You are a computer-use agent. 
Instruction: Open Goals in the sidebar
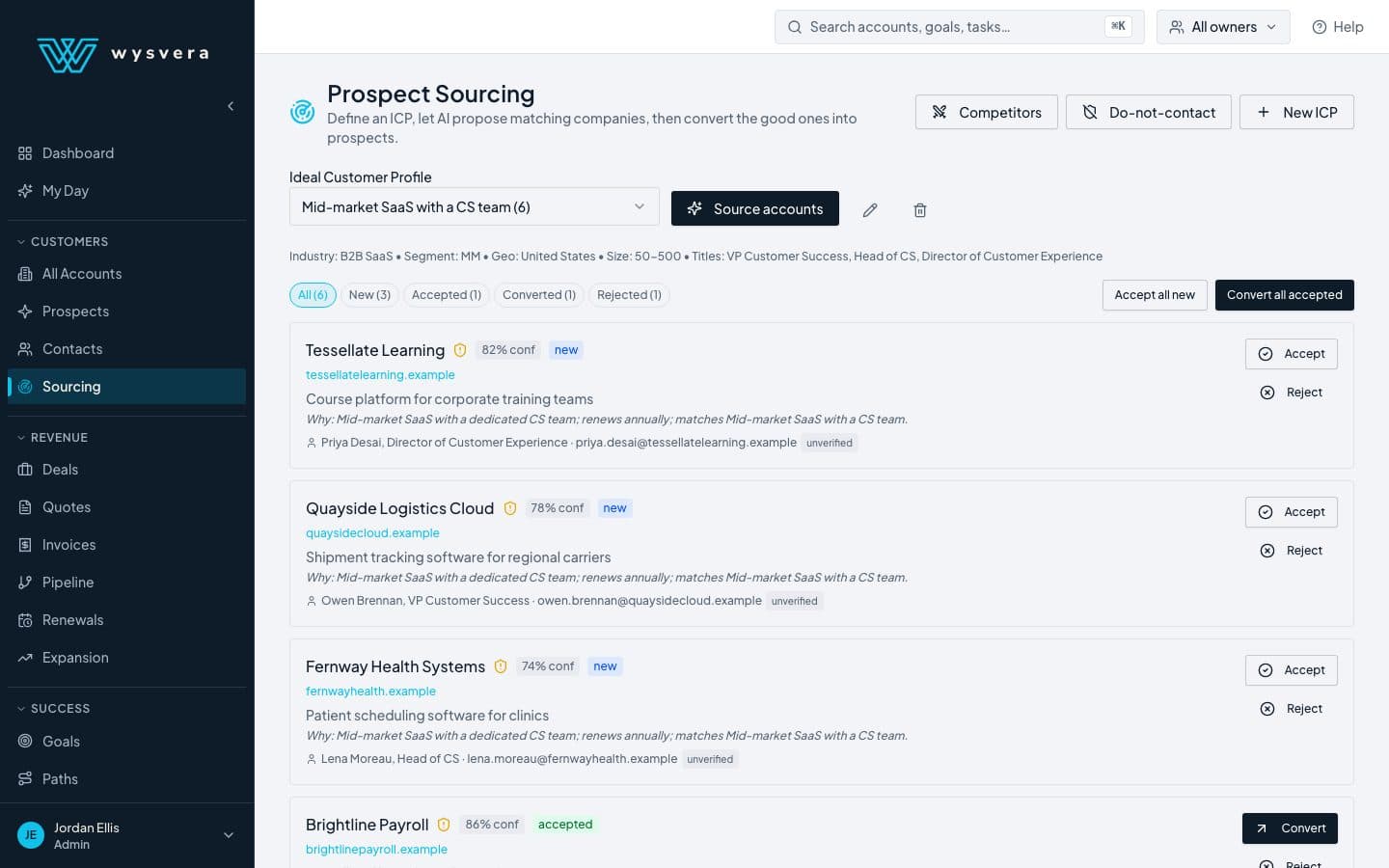coord(126,742)
